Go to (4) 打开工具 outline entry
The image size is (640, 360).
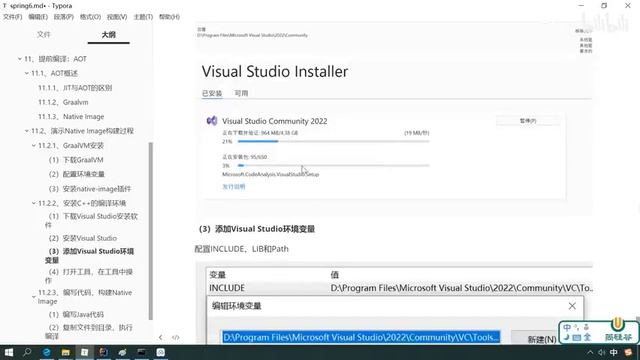(89, 276)
